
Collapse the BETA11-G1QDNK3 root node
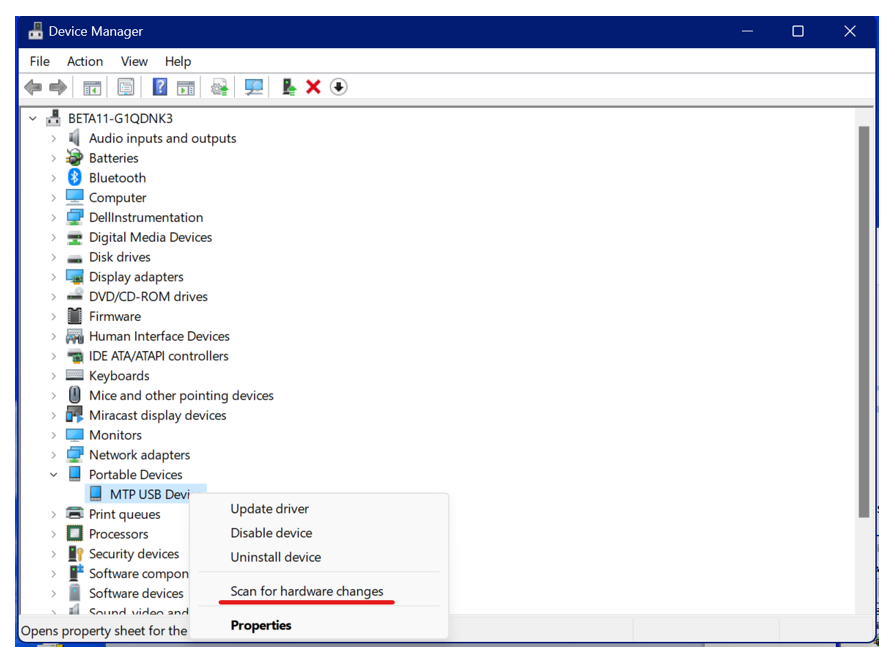pos(33,119)
